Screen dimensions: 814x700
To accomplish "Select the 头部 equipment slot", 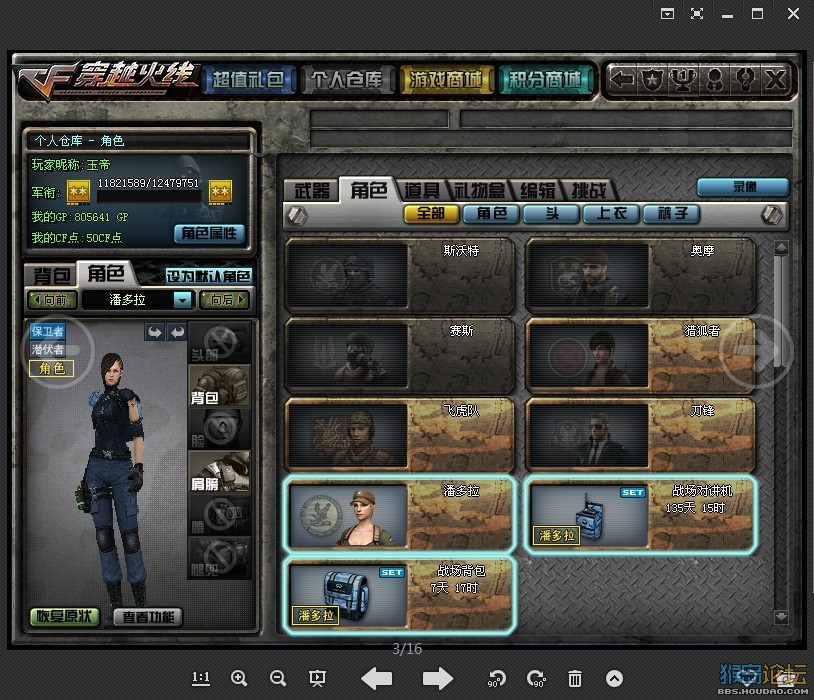I will tap(220, 342).
